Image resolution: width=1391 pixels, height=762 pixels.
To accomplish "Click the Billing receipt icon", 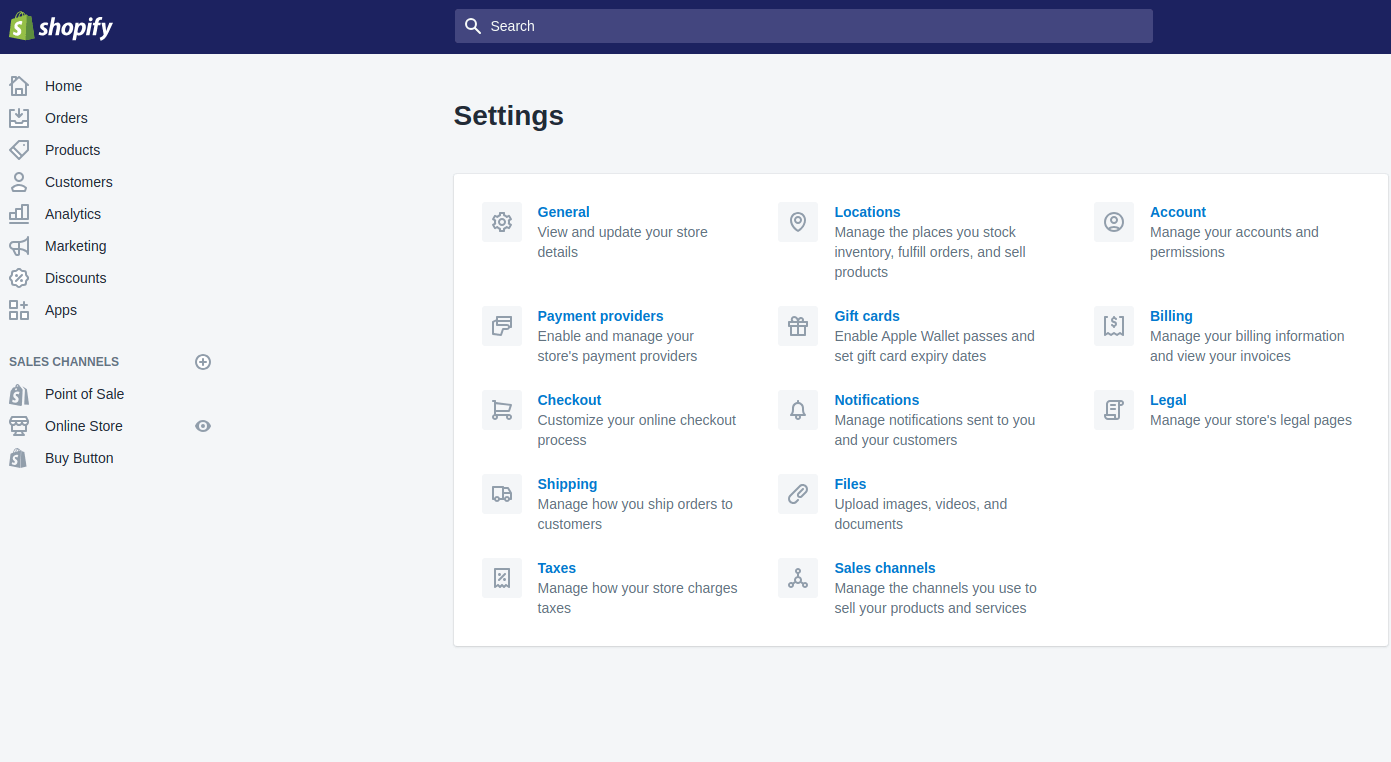I will (x=1114, y=326).
